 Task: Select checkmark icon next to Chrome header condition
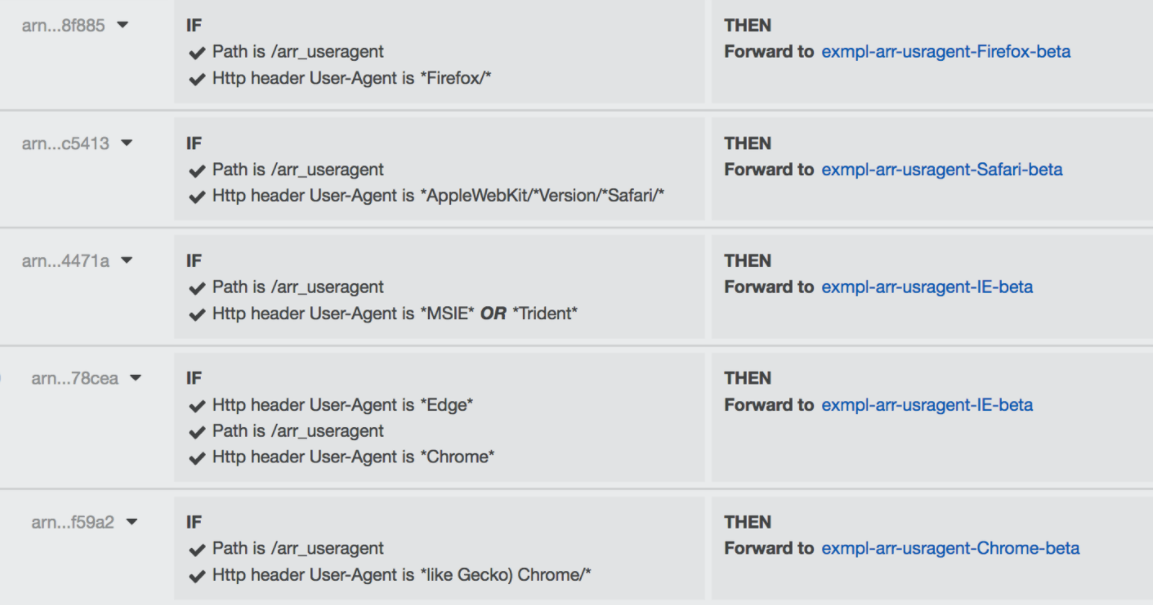[197, 457]
